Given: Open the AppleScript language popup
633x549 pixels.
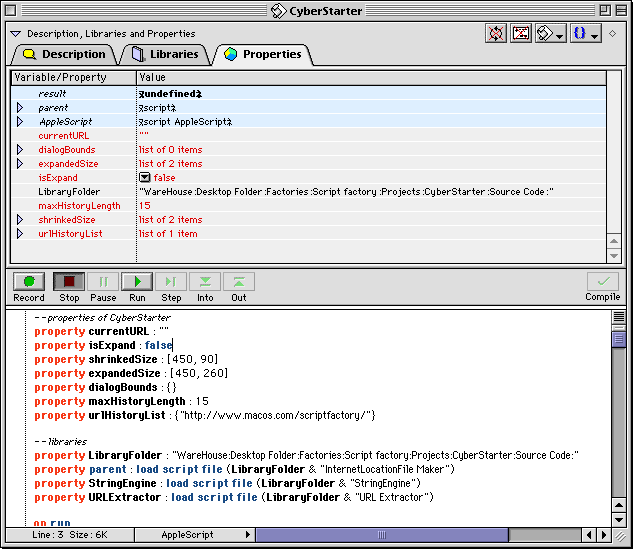Looking at the screenshot, I should (x=195, y=535).
